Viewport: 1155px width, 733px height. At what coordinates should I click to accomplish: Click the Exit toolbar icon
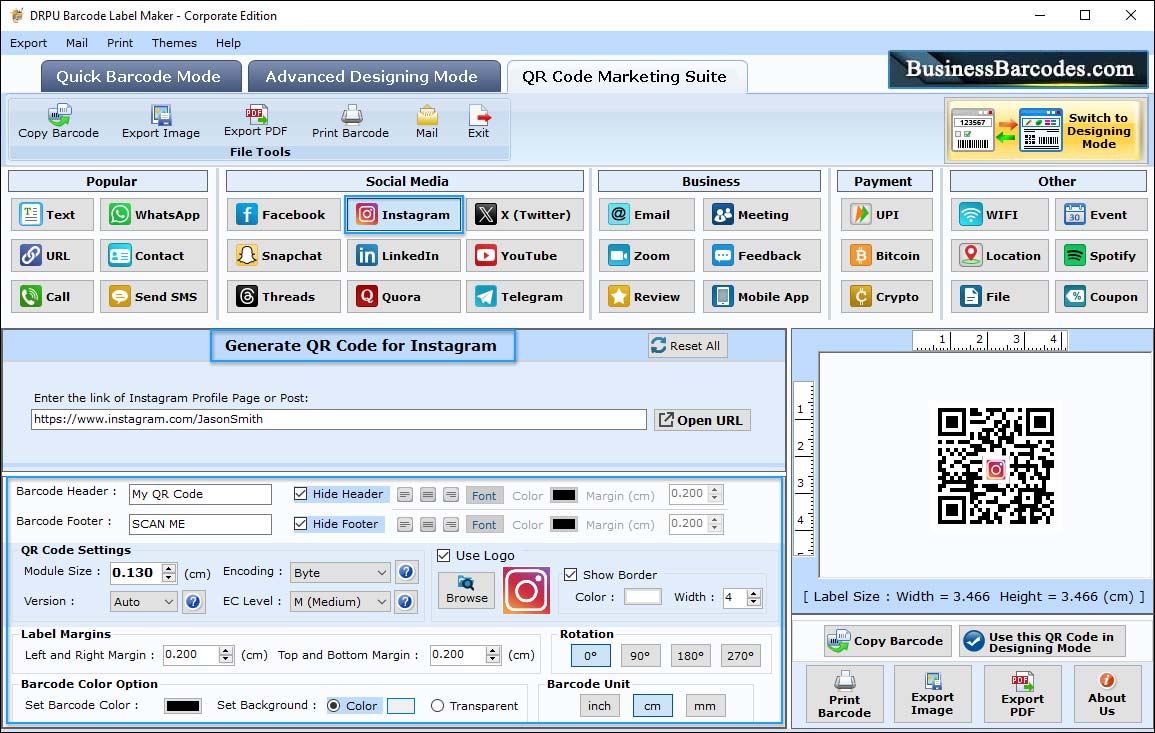pos(478,122)
